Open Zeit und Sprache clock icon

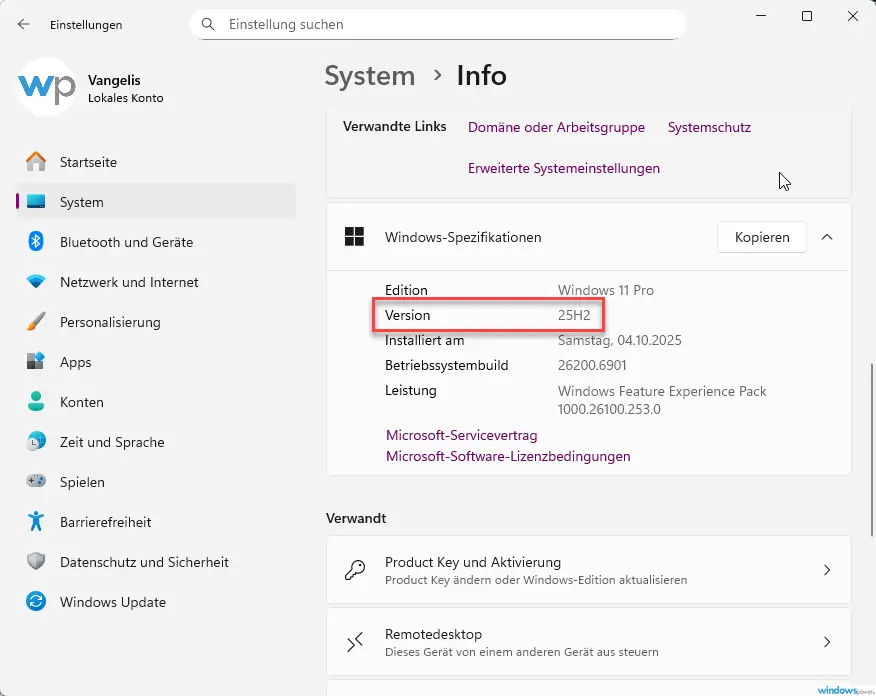(x=36, y=442)
